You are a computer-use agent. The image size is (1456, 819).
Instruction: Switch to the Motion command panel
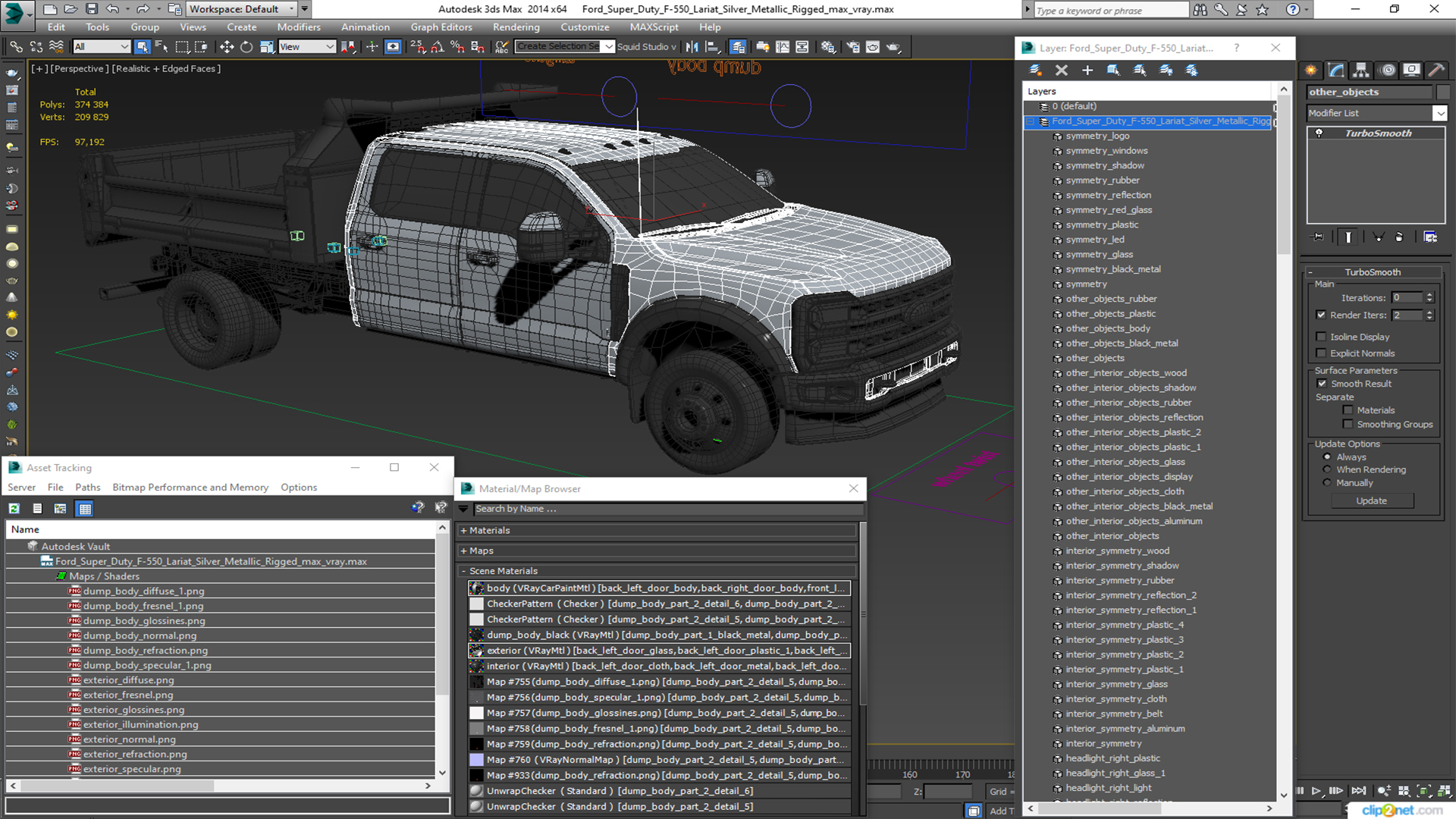pyautogui.click(x=1388, y=70)
